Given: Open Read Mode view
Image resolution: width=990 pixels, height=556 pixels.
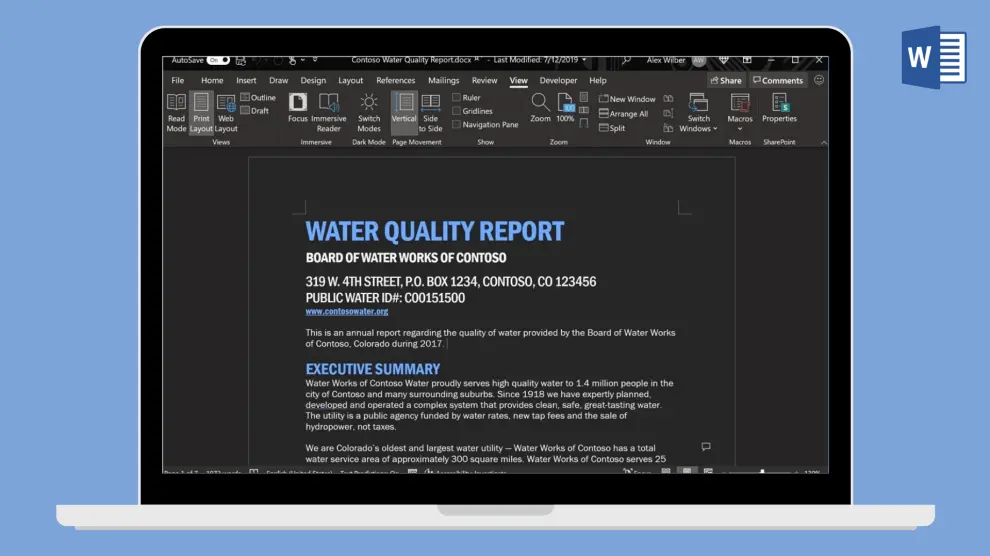Looking at the screenshot, I should (x=176, y=112).
